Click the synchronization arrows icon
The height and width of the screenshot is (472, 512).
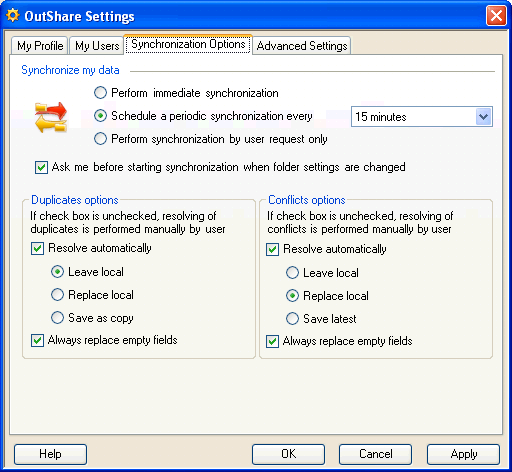(51, 117)
